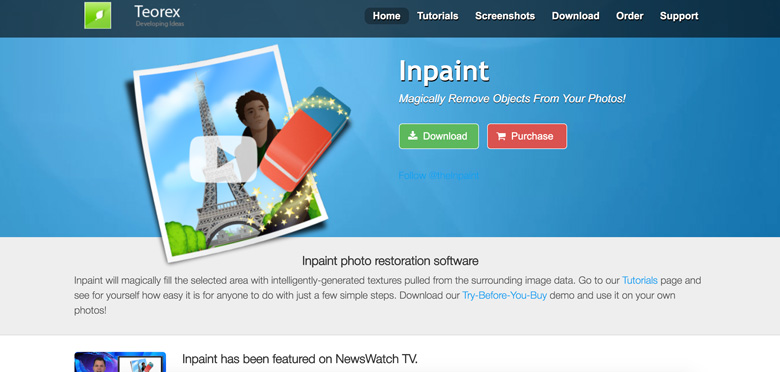This screenshot has height=372, width=780.
Task: Play the Inpaint demo video button
Action: (223, 159)
